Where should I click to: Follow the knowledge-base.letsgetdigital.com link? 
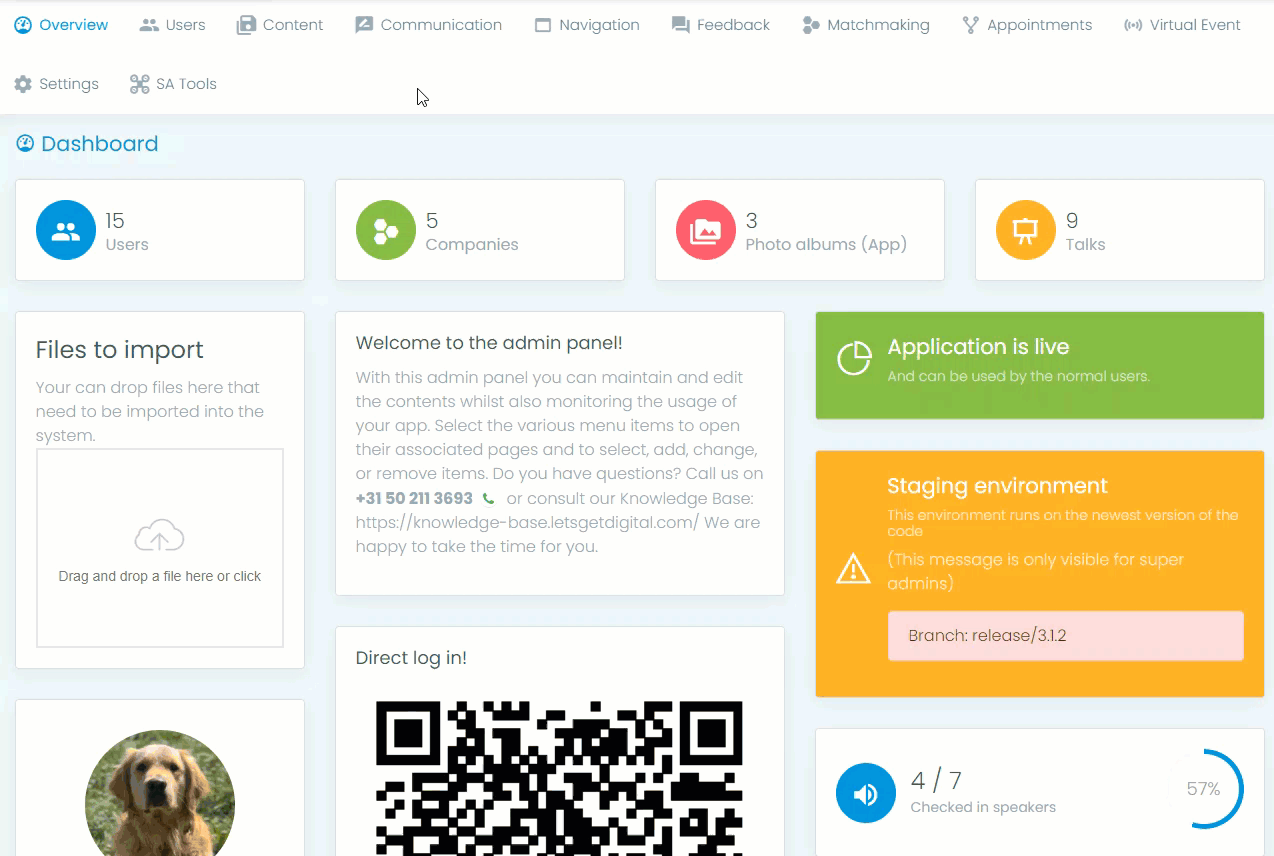tap(527, 522)
